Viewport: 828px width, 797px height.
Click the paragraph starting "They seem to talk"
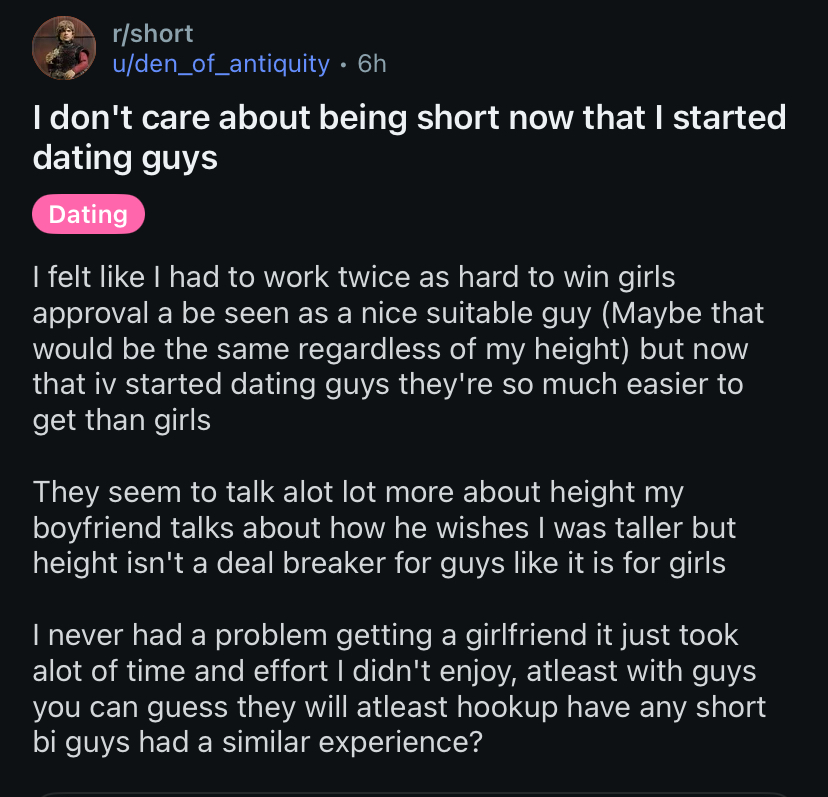point(384,527)
